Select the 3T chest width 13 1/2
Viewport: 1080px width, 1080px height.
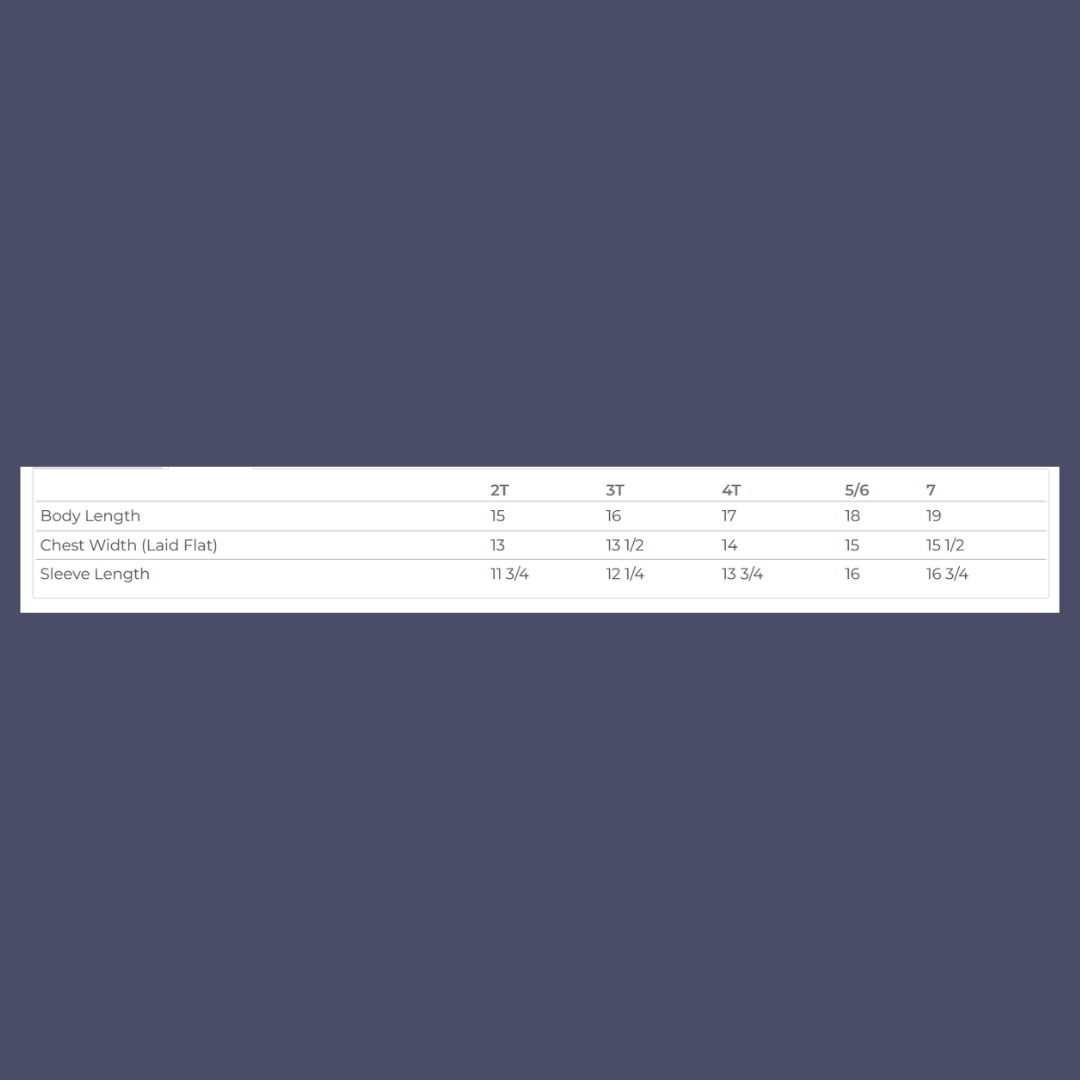(625, 545)
